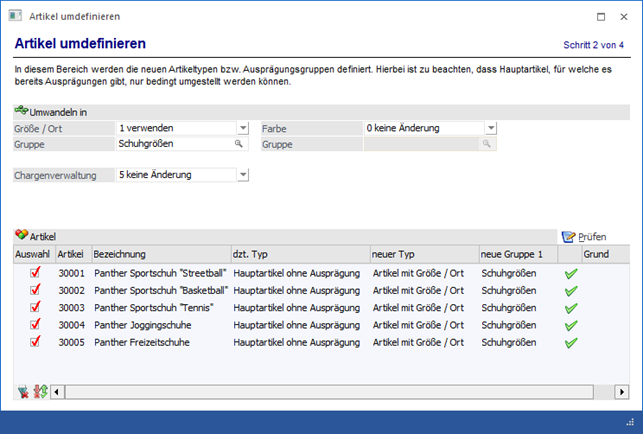This screenshot has width=643, height=434.
Task: Deselect checkbox for Panther Sportschuh "Basketball"
Action: [34, 290]
